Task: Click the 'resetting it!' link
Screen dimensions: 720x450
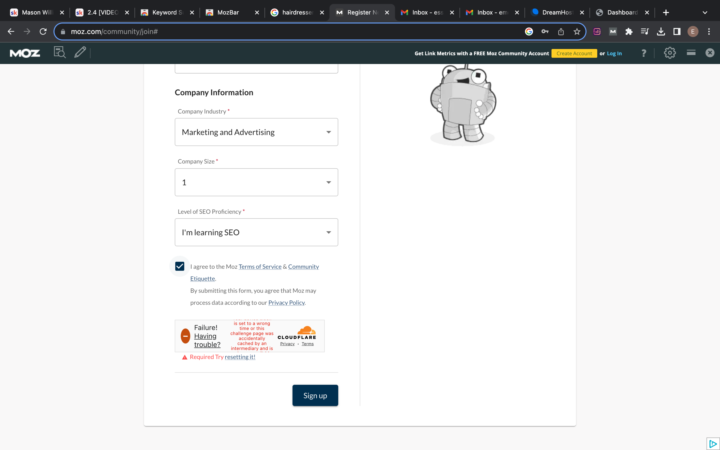Action: (240, 356)
